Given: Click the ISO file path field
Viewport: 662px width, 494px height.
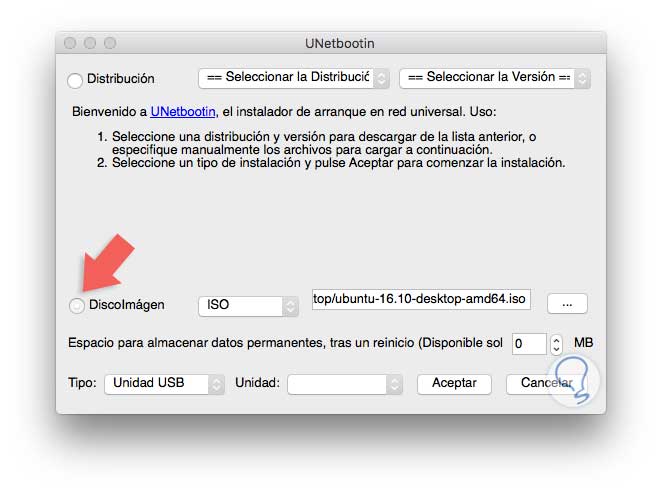Looking at the screenshot, I should tap(421, 299).
